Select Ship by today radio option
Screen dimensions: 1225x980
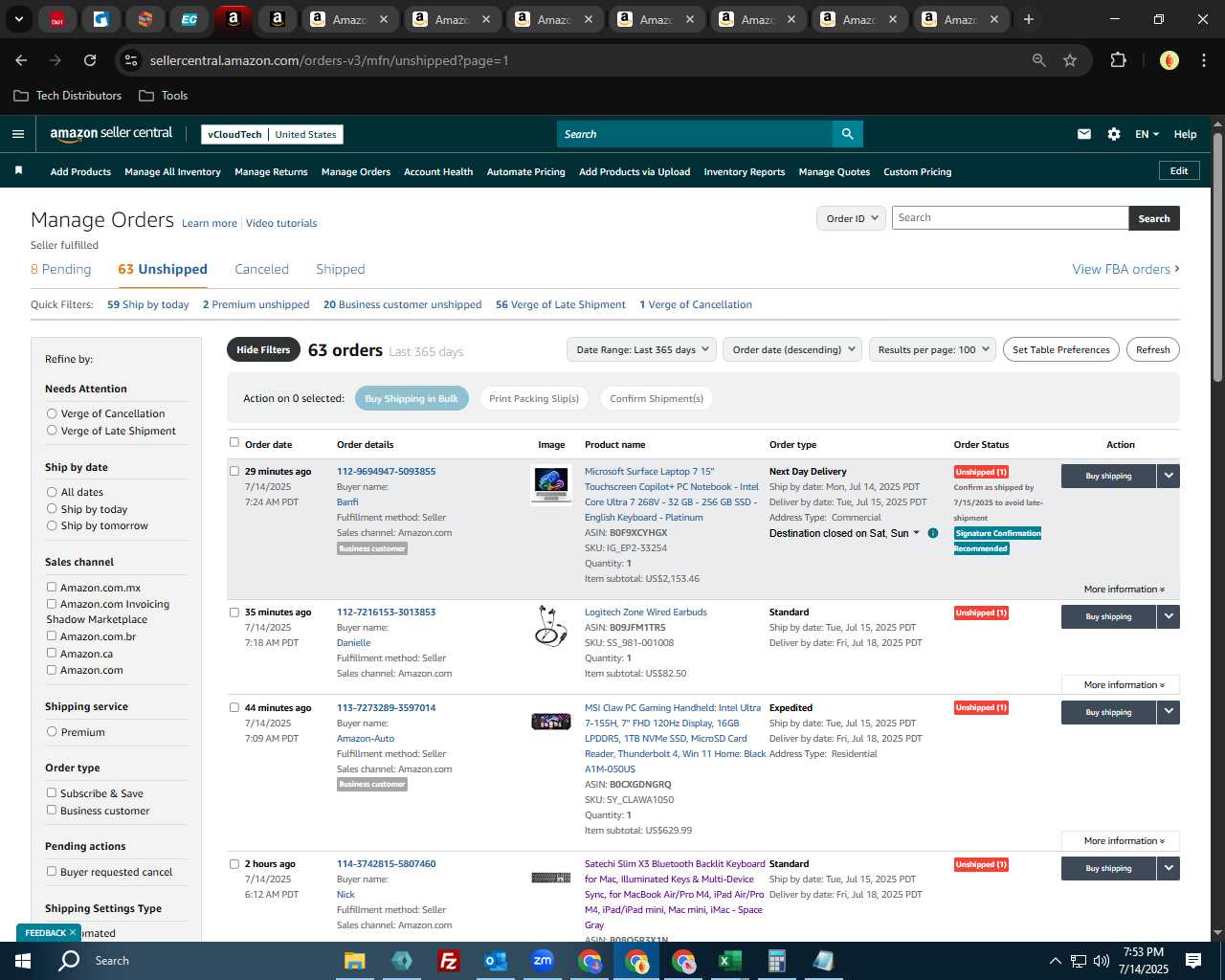pyautogui.click(x=52, y=509)
